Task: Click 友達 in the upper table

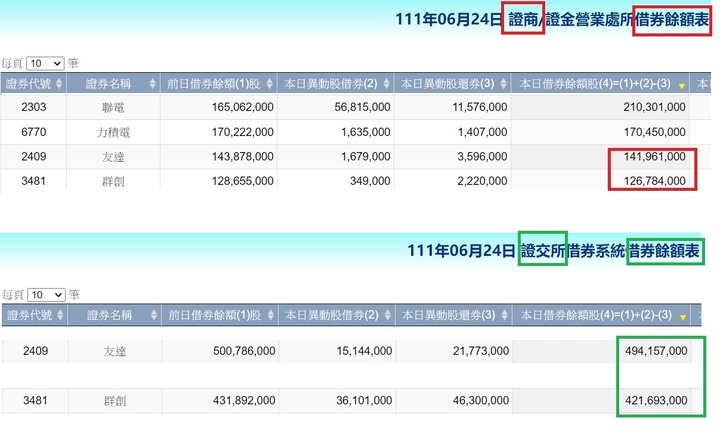Action: (x=113, y=157)
